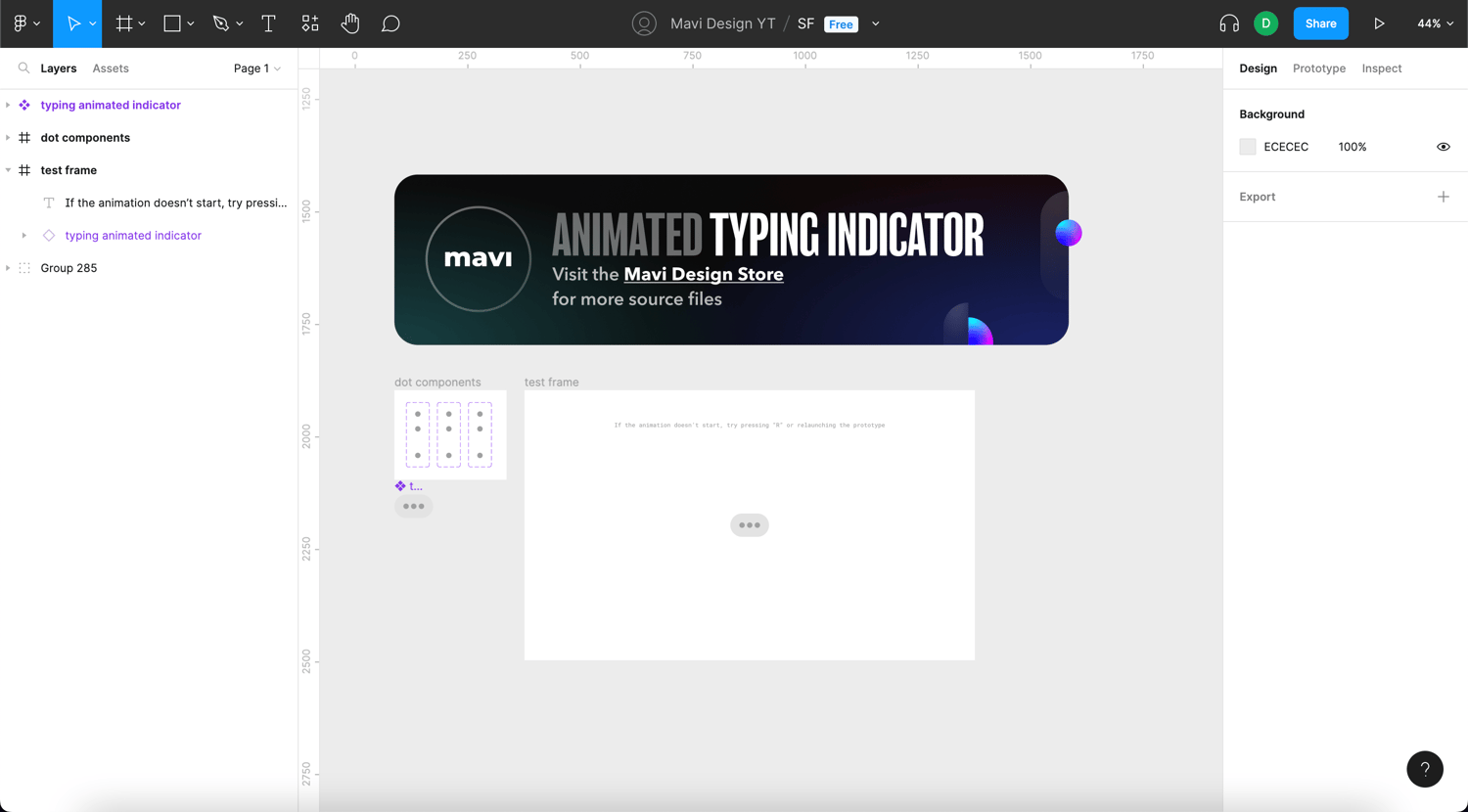Switch to the Inspect tab
The width and height of the screenshot is (1468, 812).
coord(1382,68)
